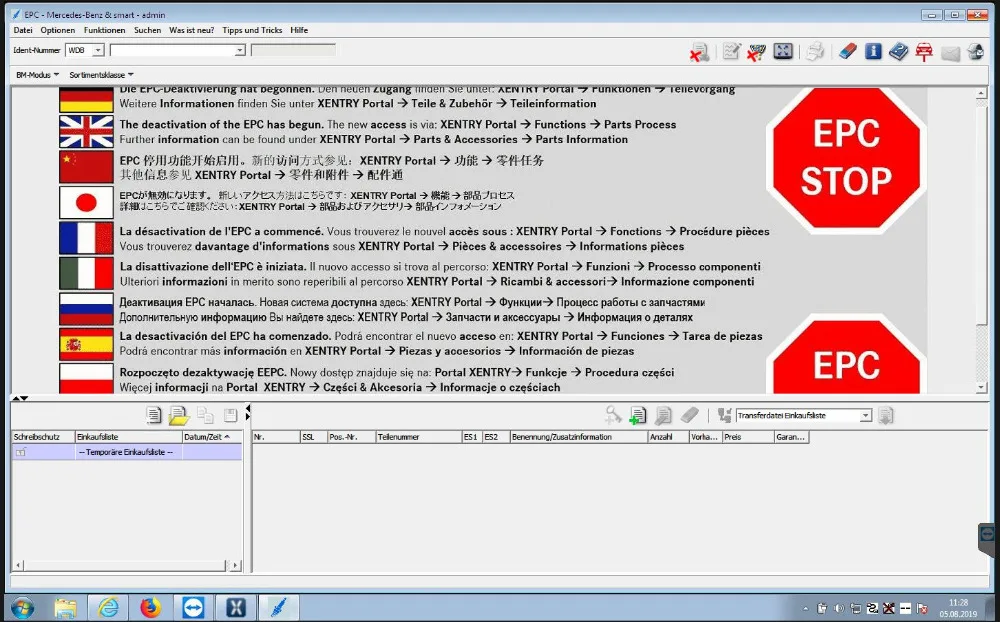This screenshot has height=622, width=1000.
Task: Click the notes edit pencil toolbar icon
Action: [x=732, y=51]
